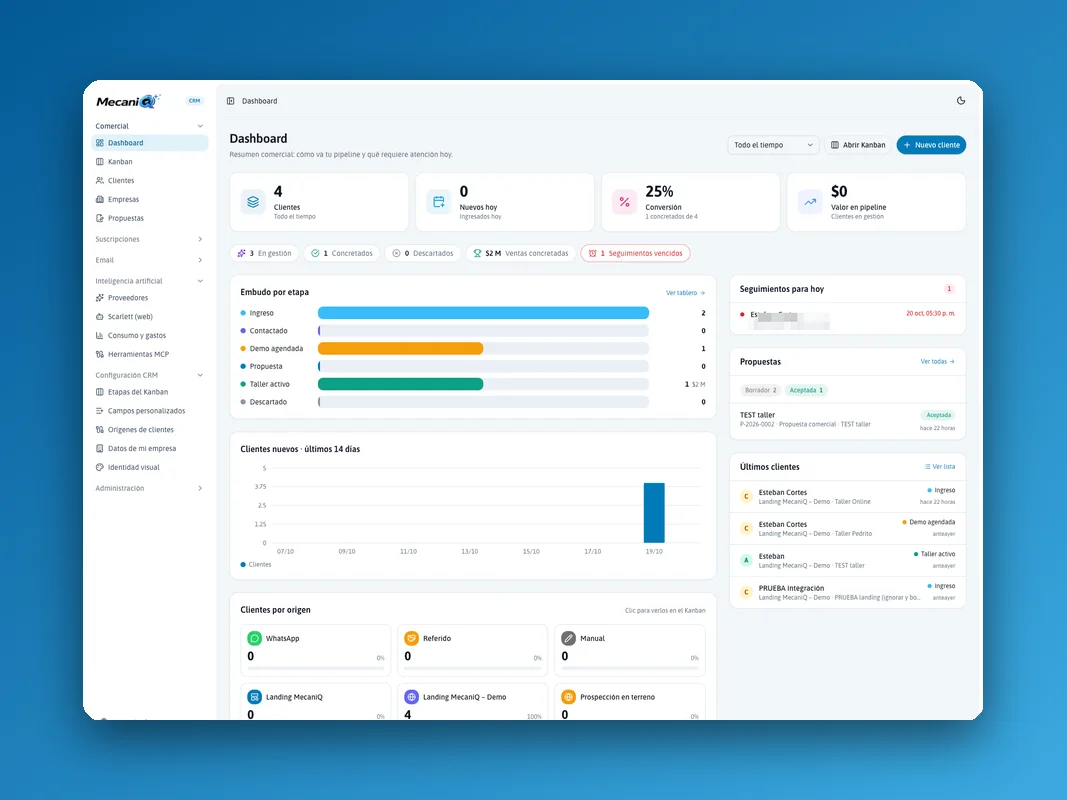Screen dimensions: 1067x800
Task: Click the Dashboard breadcrumb text
Action: click(259, 101)
